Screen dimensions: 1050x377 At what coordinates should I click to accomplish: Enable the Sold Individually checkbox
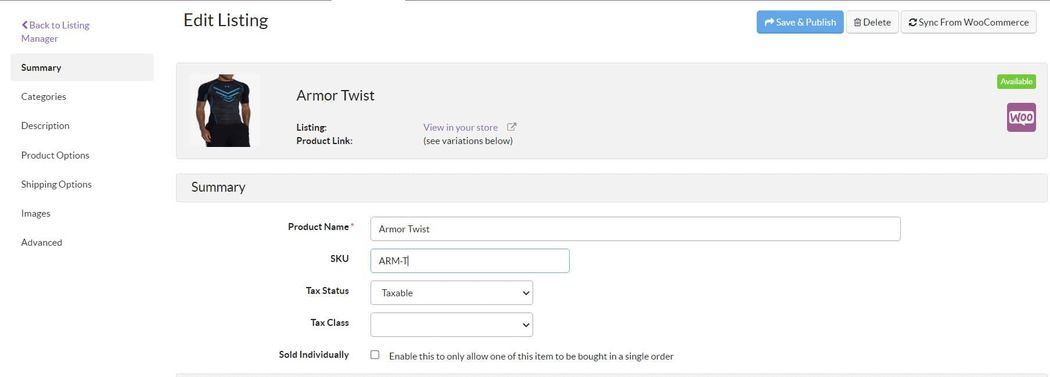click(x=375, y=355)
